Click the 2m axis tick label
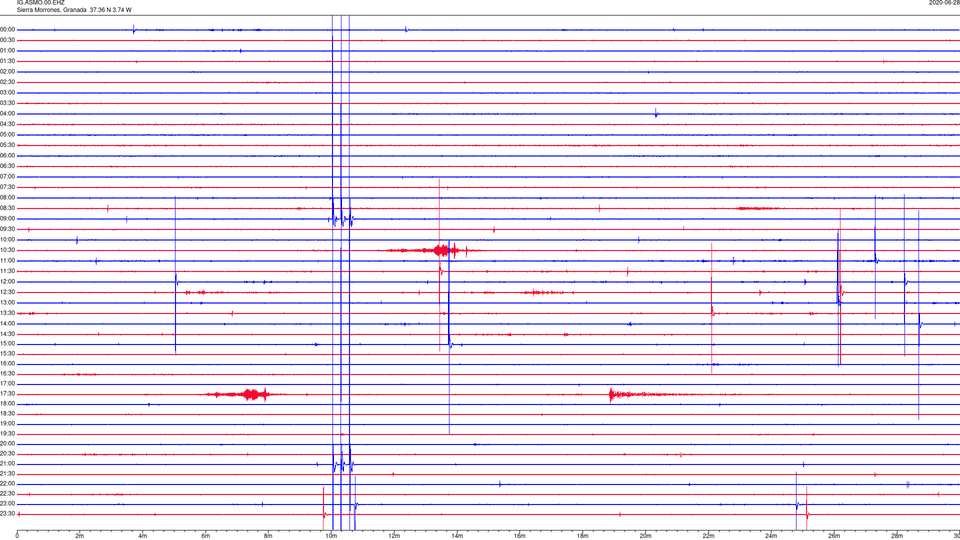Image resolution: width=960 pixels, height=540 pixels. (x=80, y=536)
